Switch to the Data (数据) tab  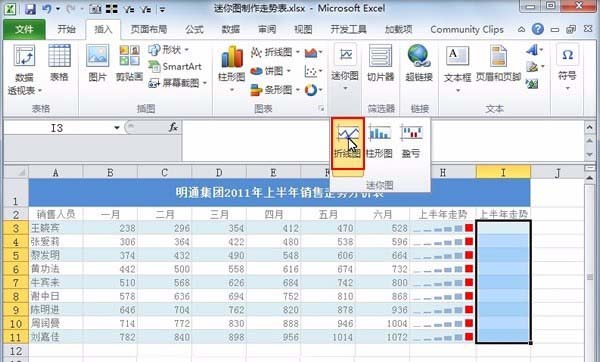pos(231,29)
